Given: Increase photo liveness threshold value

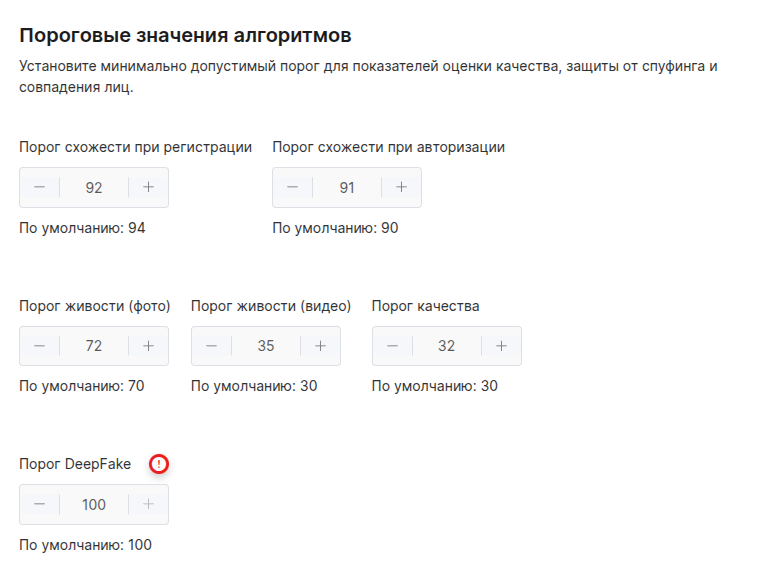Looking at the screenshot, I should coord(148,346).
